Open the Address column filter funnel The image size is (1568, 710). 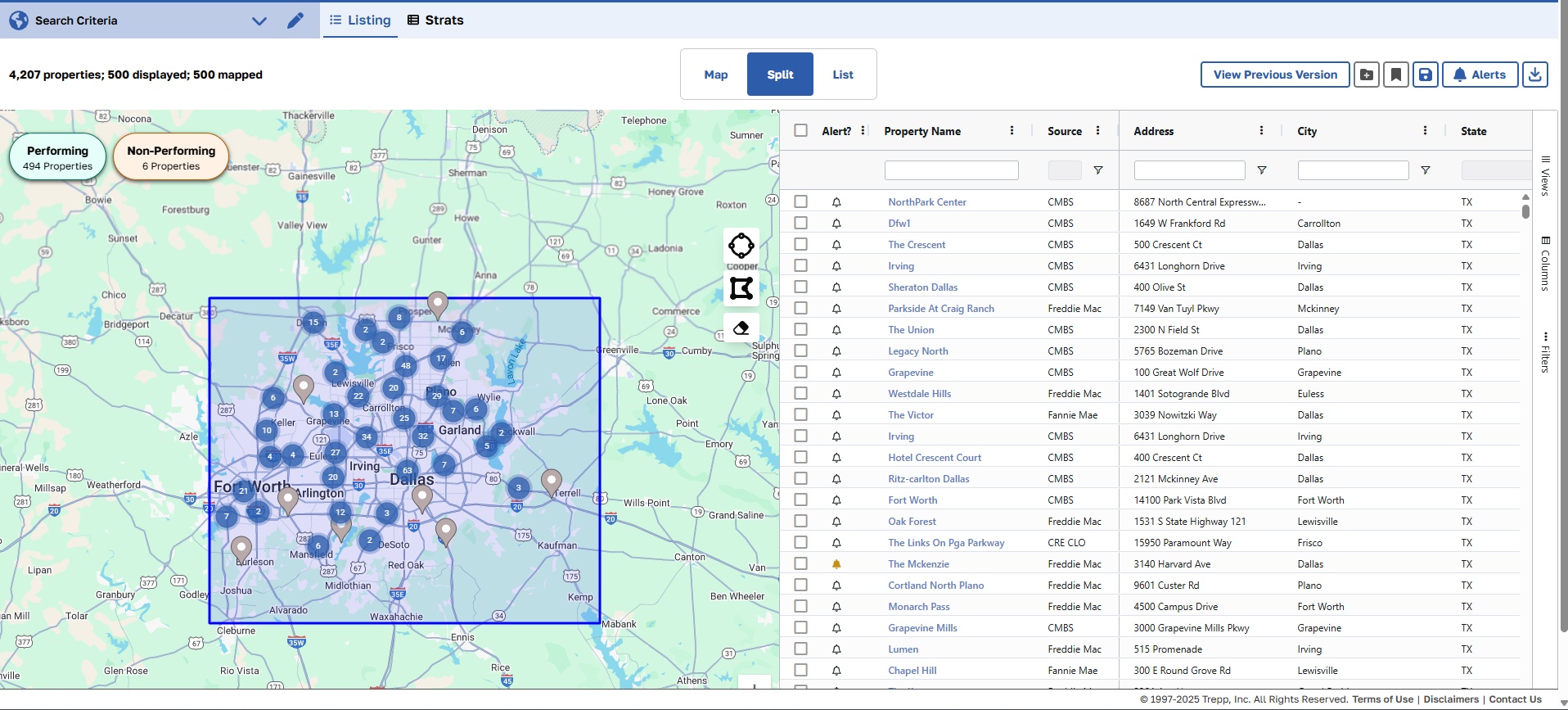(1262, 170)
